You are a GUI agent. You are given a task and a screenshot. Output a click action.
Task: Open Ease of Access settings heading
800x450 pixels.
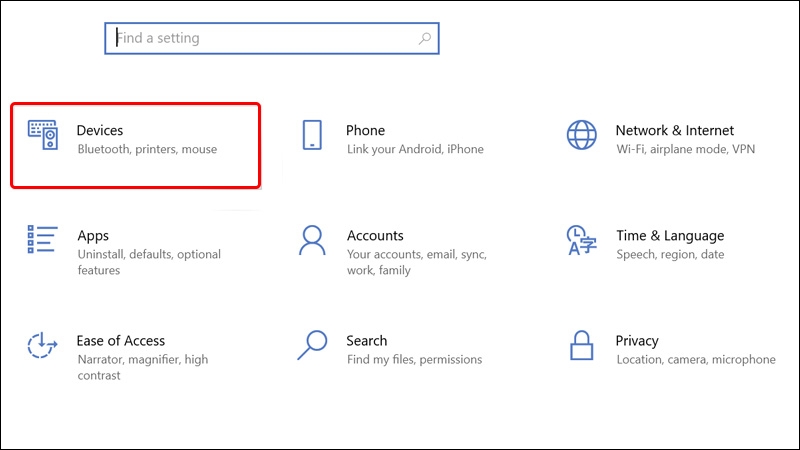pos(121,341)
